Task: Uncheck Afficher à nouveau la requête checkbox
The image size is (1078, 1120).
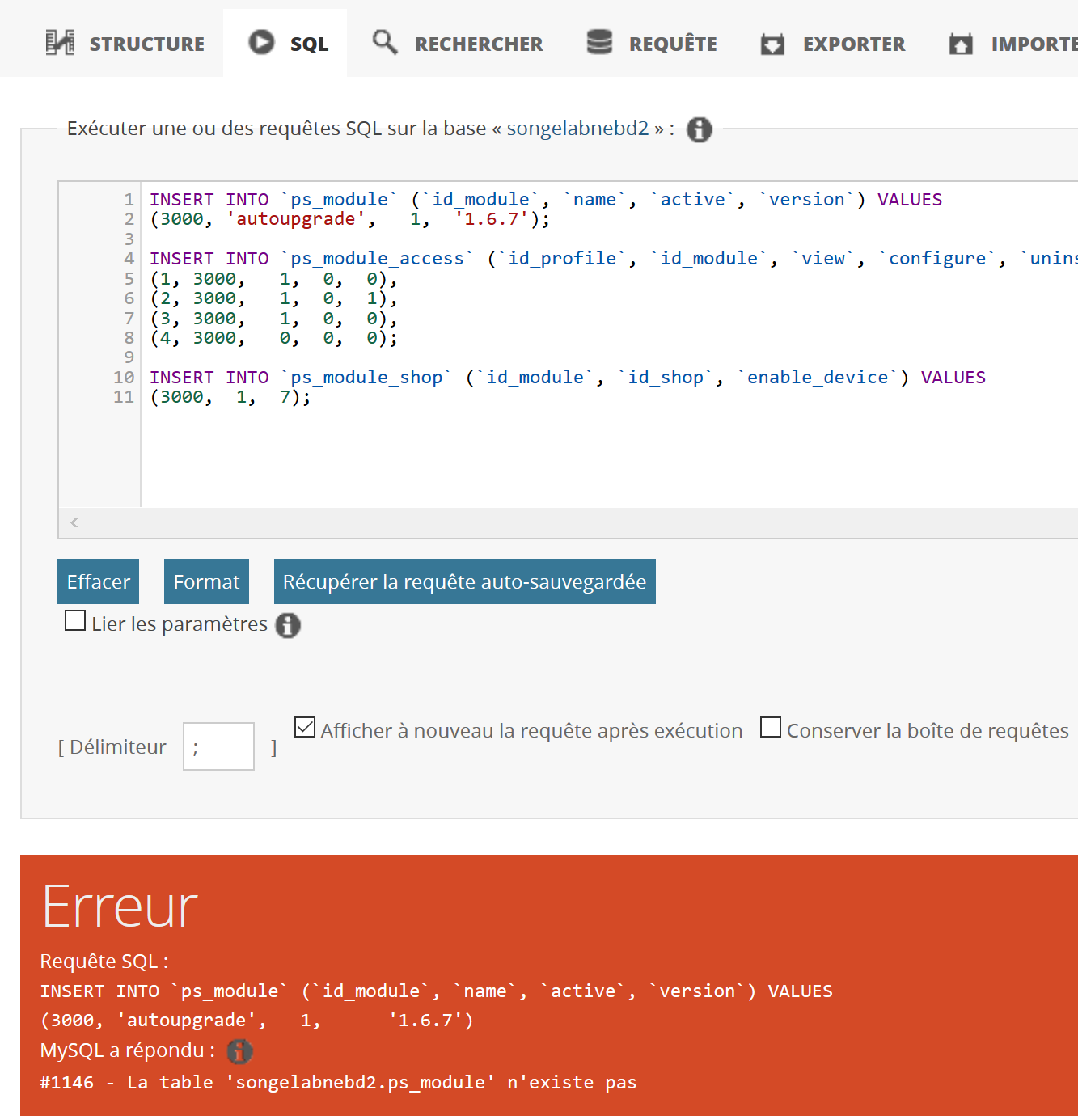Action: point(305,727)
